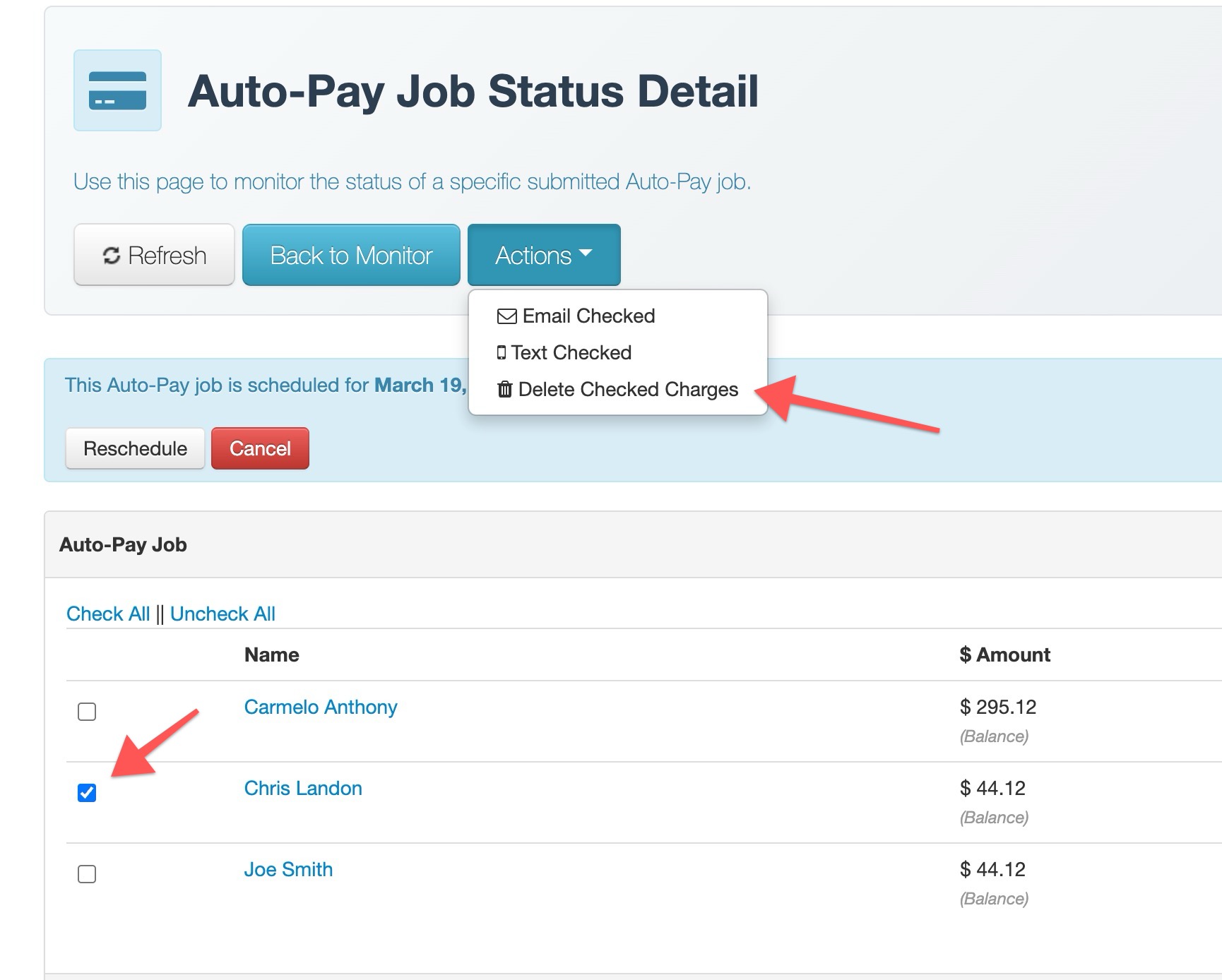Viewport: 1222px width, 980px height.
Task: Click the trash can icon in Actions menu
Action: tap(505, 389)
